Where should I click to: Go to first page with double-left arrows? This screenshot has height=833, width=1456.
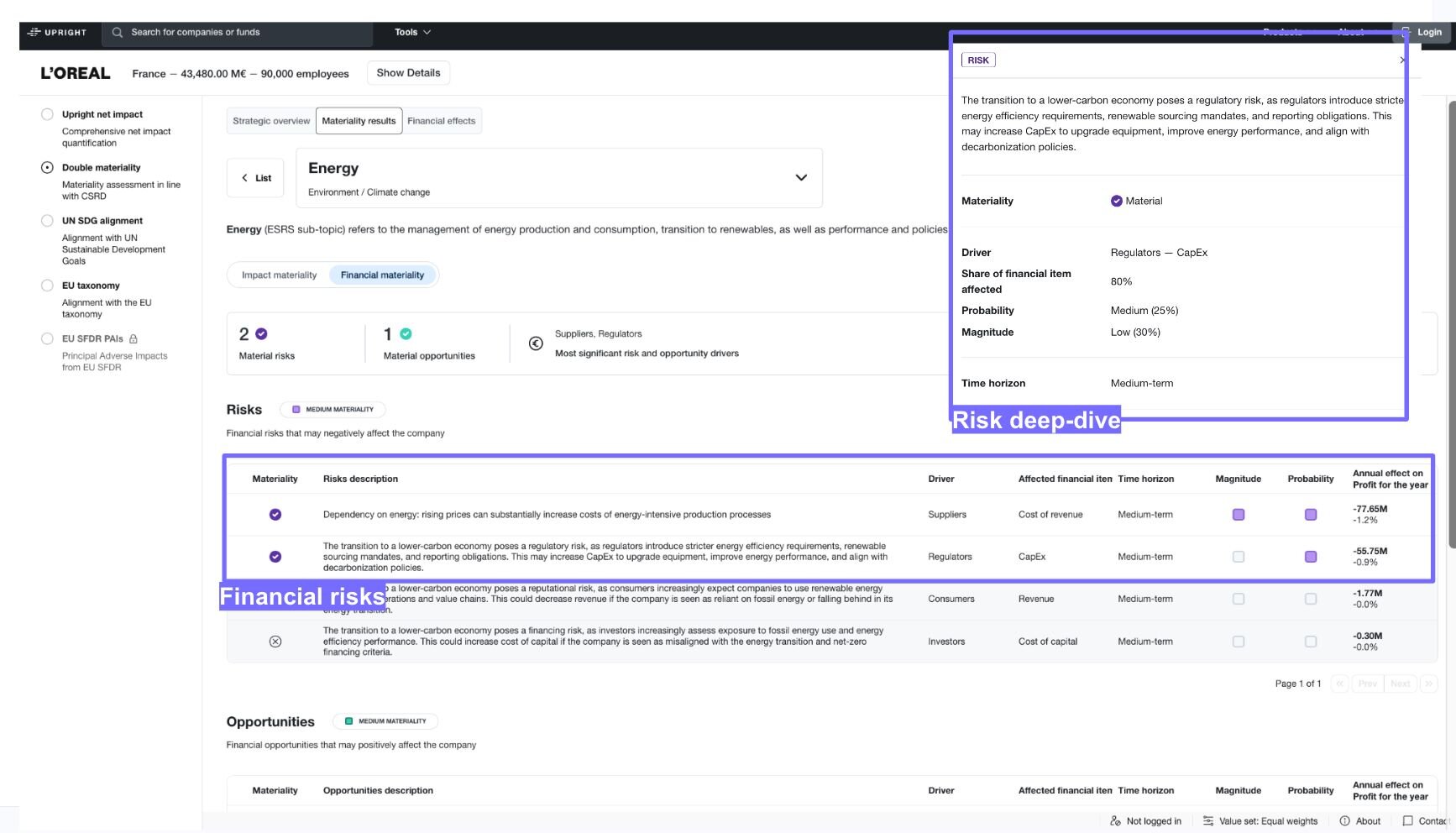click(1340, 684)
